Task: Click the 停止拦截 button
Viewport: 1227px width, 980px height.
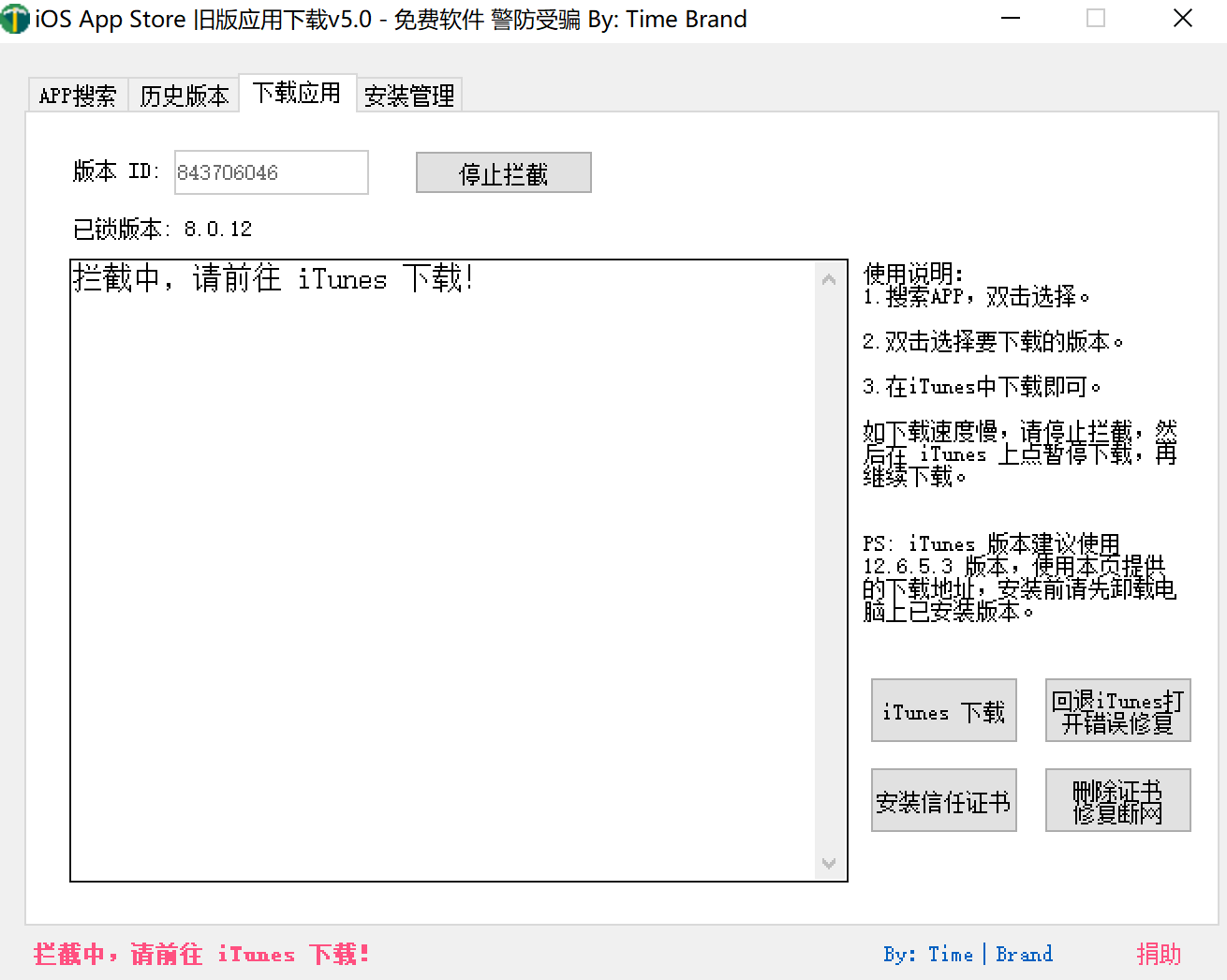Action: (504, 173)
